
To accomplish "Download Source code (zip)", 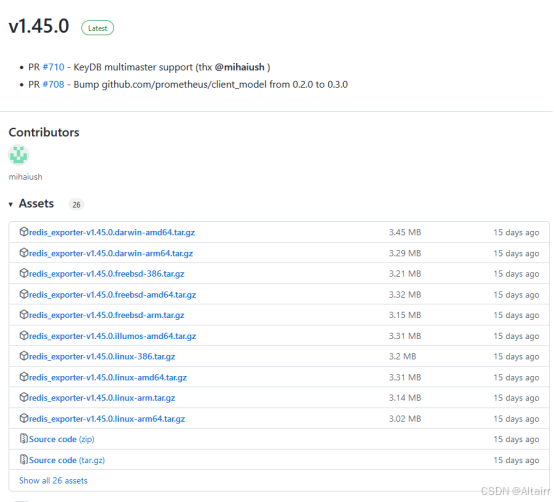I will [x=62, y=439].
